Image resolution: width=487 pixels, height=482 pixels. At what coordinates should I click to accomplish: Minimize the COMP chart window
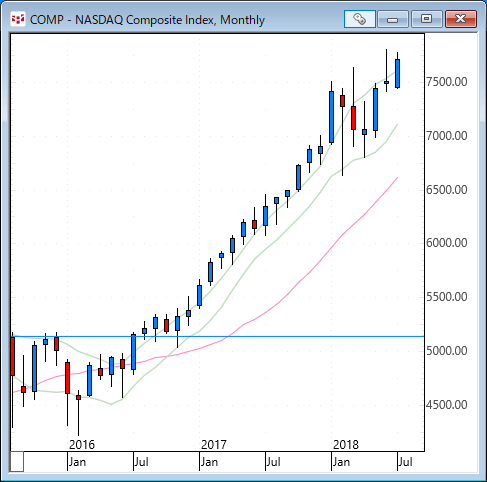pyautogui.click(x=393, y=19)
